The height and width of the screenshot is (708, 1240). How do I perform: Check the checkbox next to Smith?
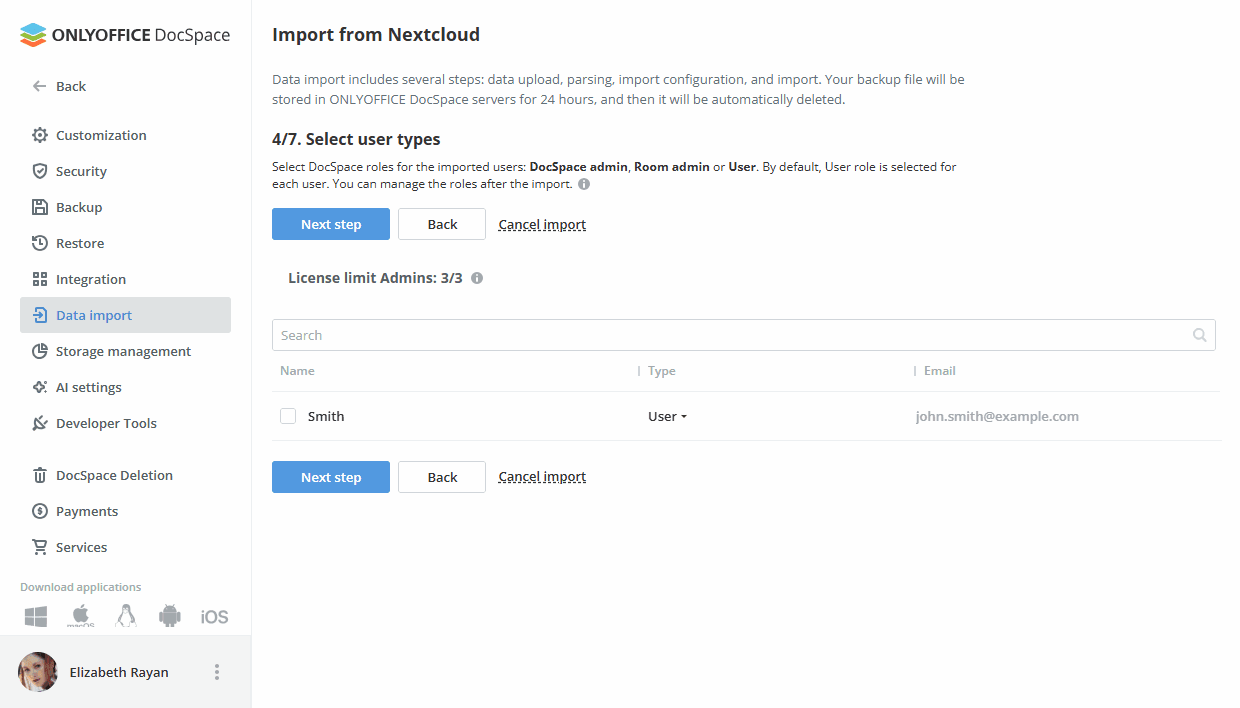[x=288, y=416]
